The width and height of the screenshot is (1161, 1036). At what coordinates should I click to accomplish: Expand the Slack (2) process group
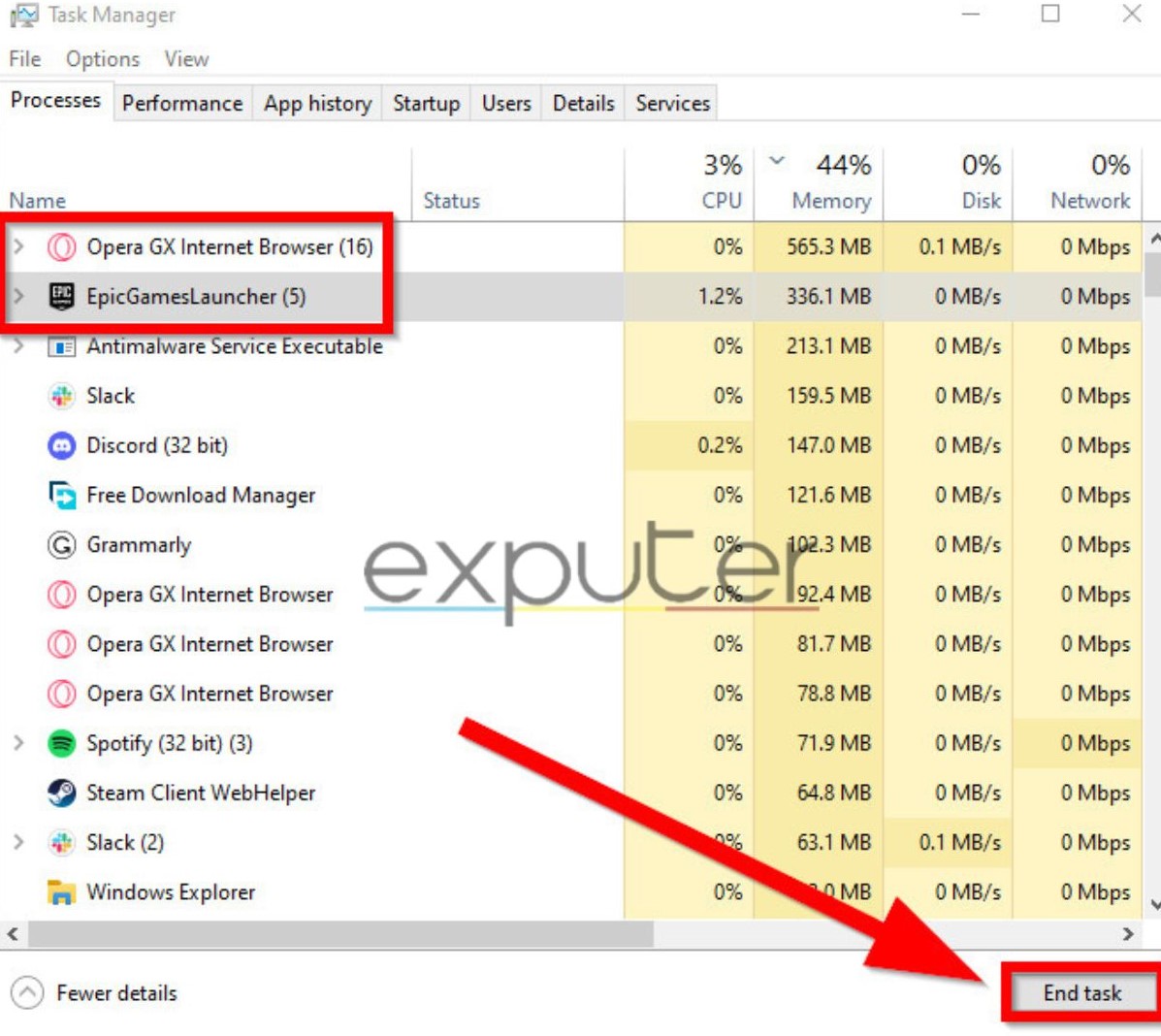pos(19,842)
